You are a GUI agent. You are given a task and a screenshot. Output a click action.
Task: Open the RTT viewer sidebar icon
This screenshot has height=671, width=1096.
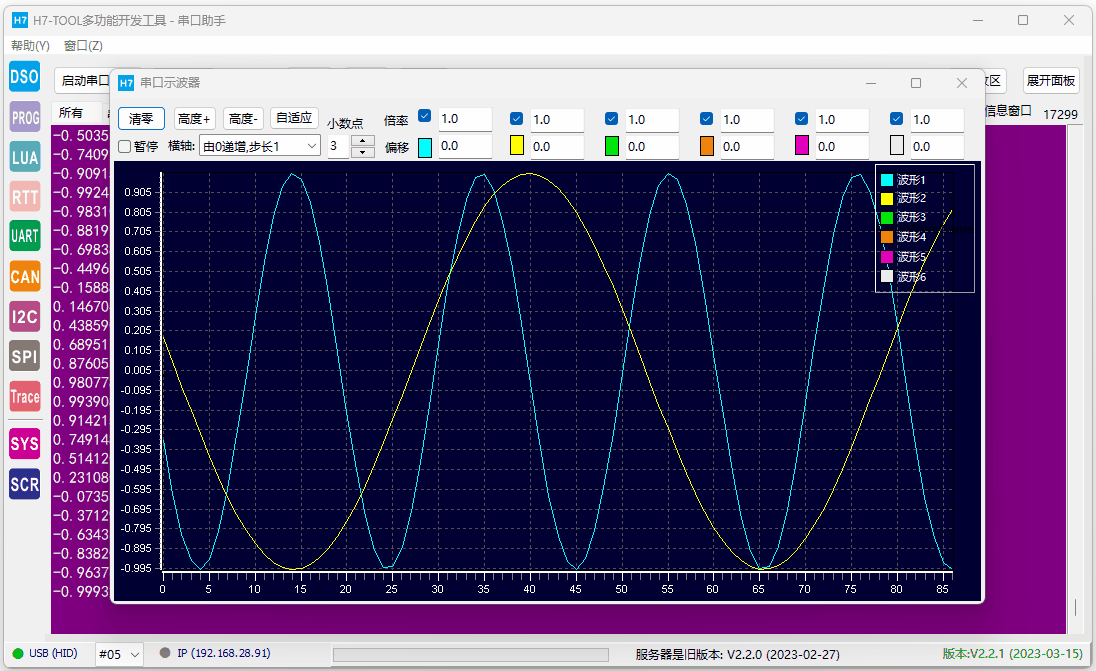[24, 196]
